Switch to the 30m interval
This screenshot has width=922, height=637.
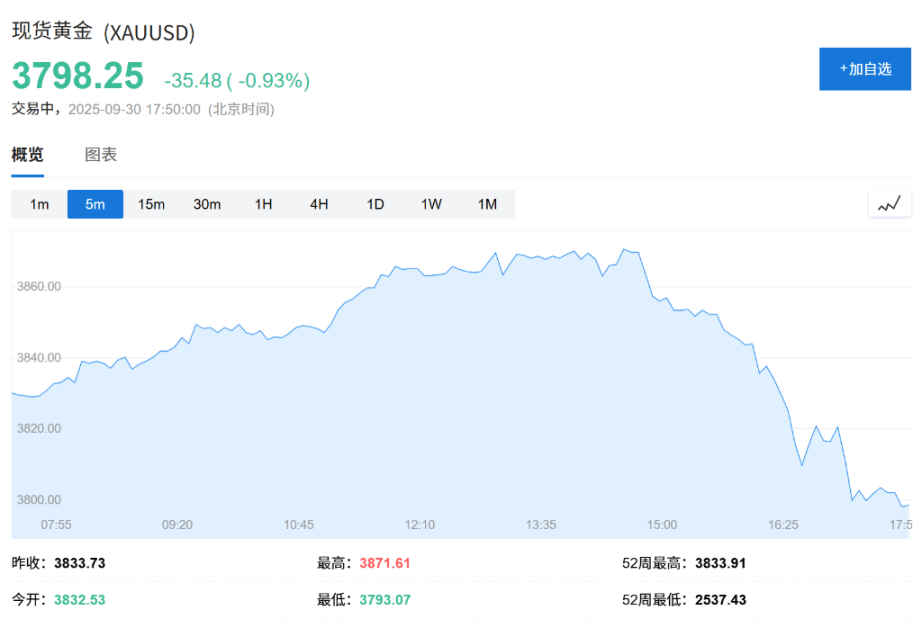206,203
